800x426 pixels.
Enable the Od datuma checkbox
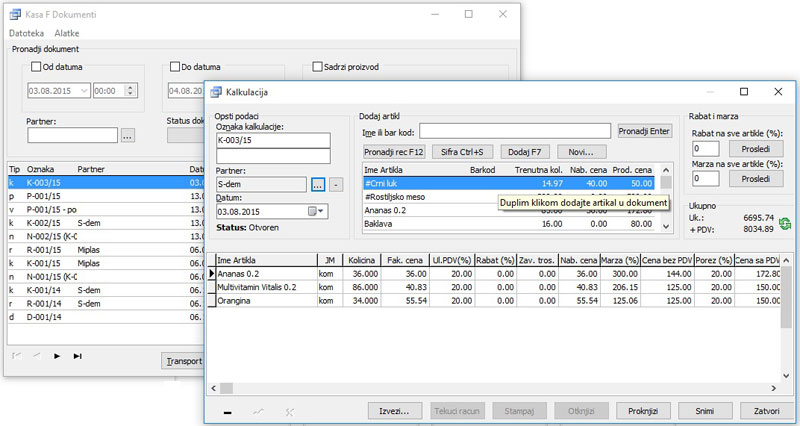tap(36, 67)
